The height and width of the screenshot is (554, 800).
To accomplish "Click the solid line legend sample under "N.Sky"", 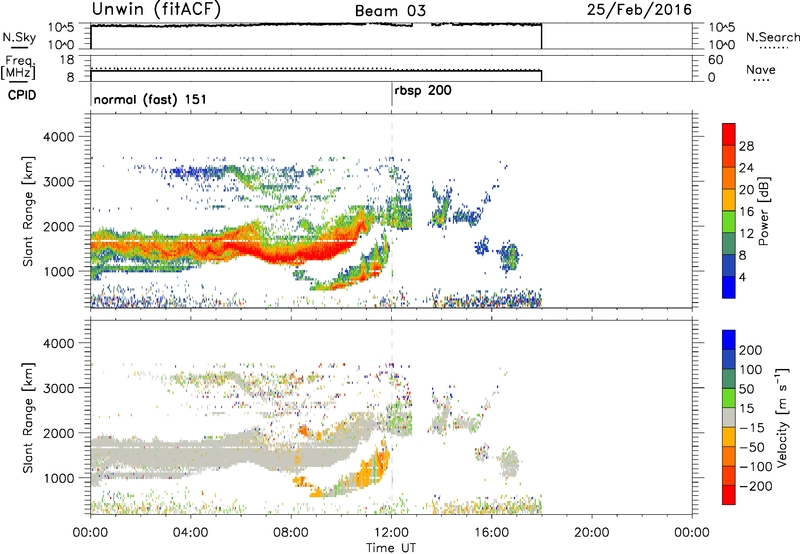I will point(19,48).
